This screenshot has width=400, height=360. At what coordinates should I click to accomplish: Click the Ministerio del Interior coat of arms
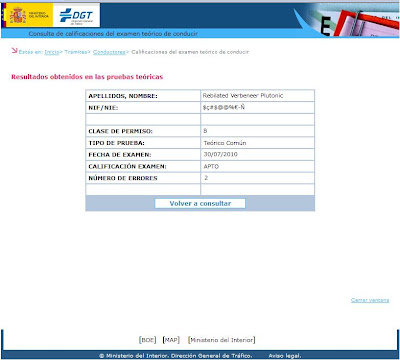coord(18,15)
